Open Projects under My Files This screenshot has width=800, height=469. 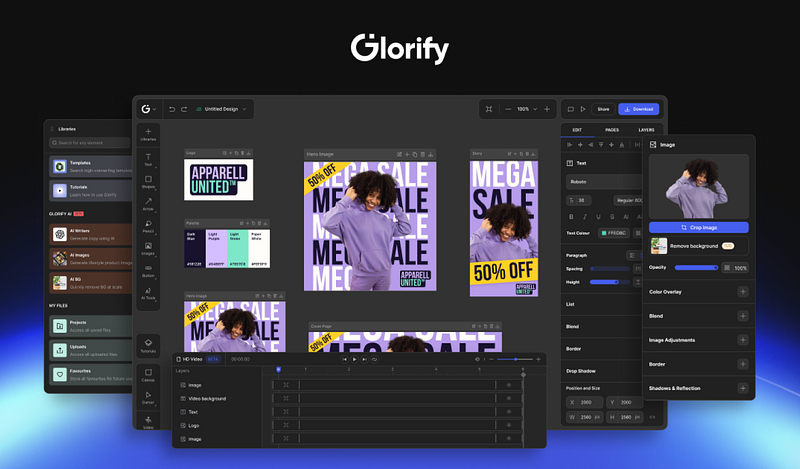pyautogui.click(x=91, y=326)
